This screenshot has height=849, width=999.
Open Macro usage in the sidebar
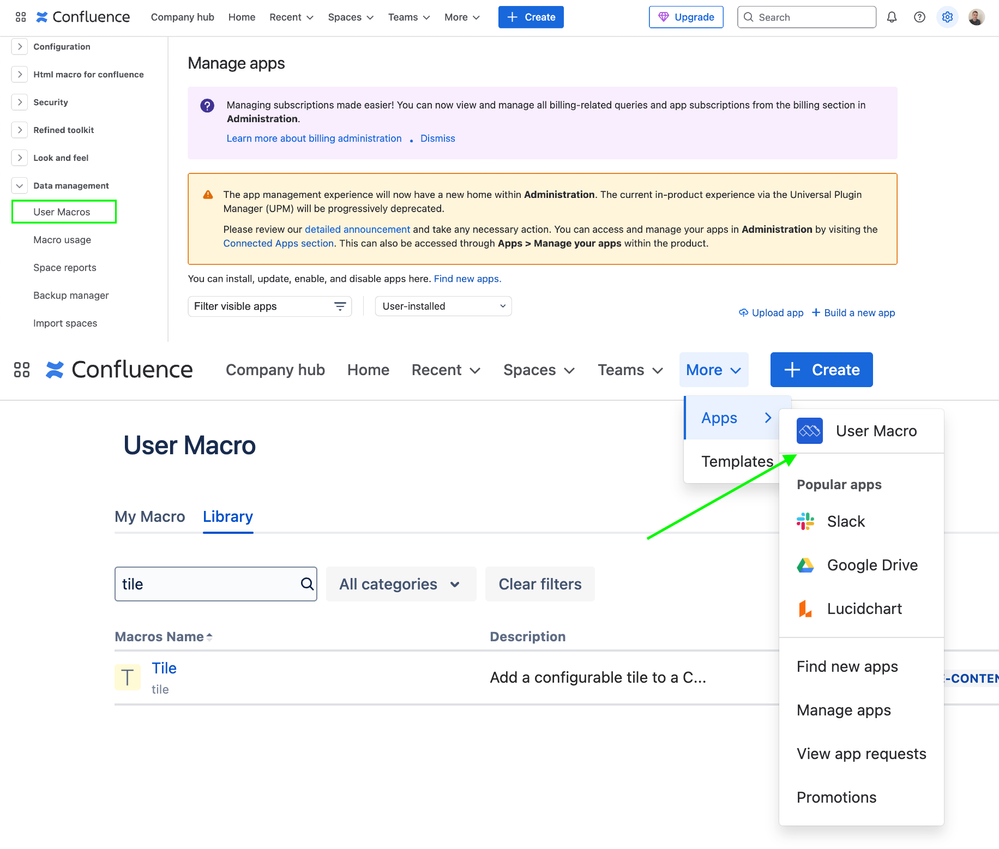[x=62, y=239]
